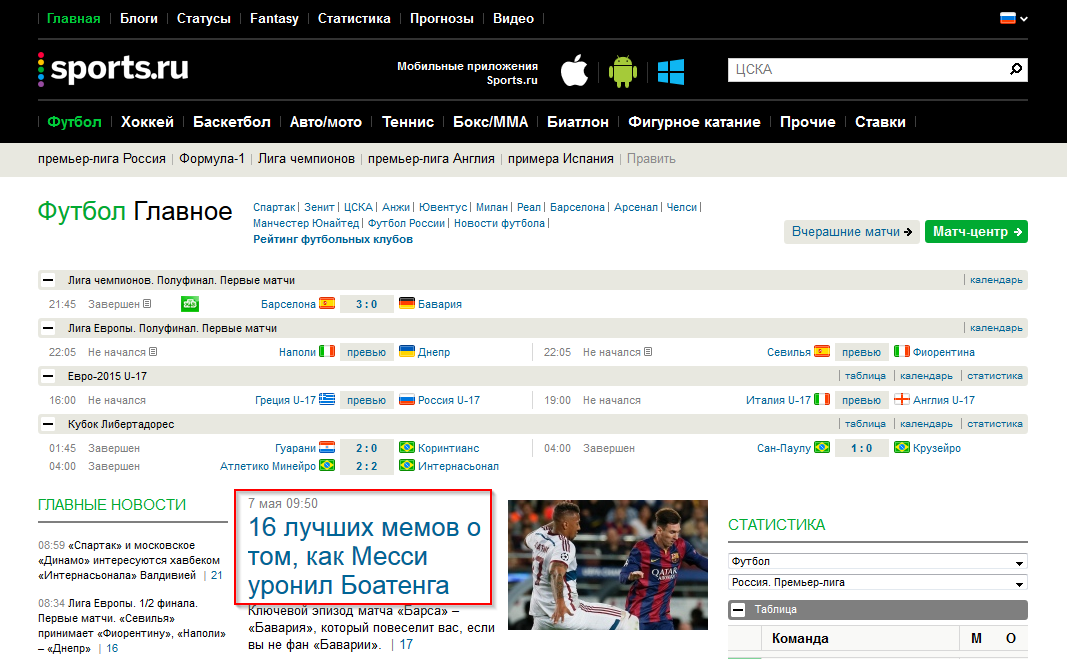Open broadcast icon for Barcelona match

[x=190, y=304]
